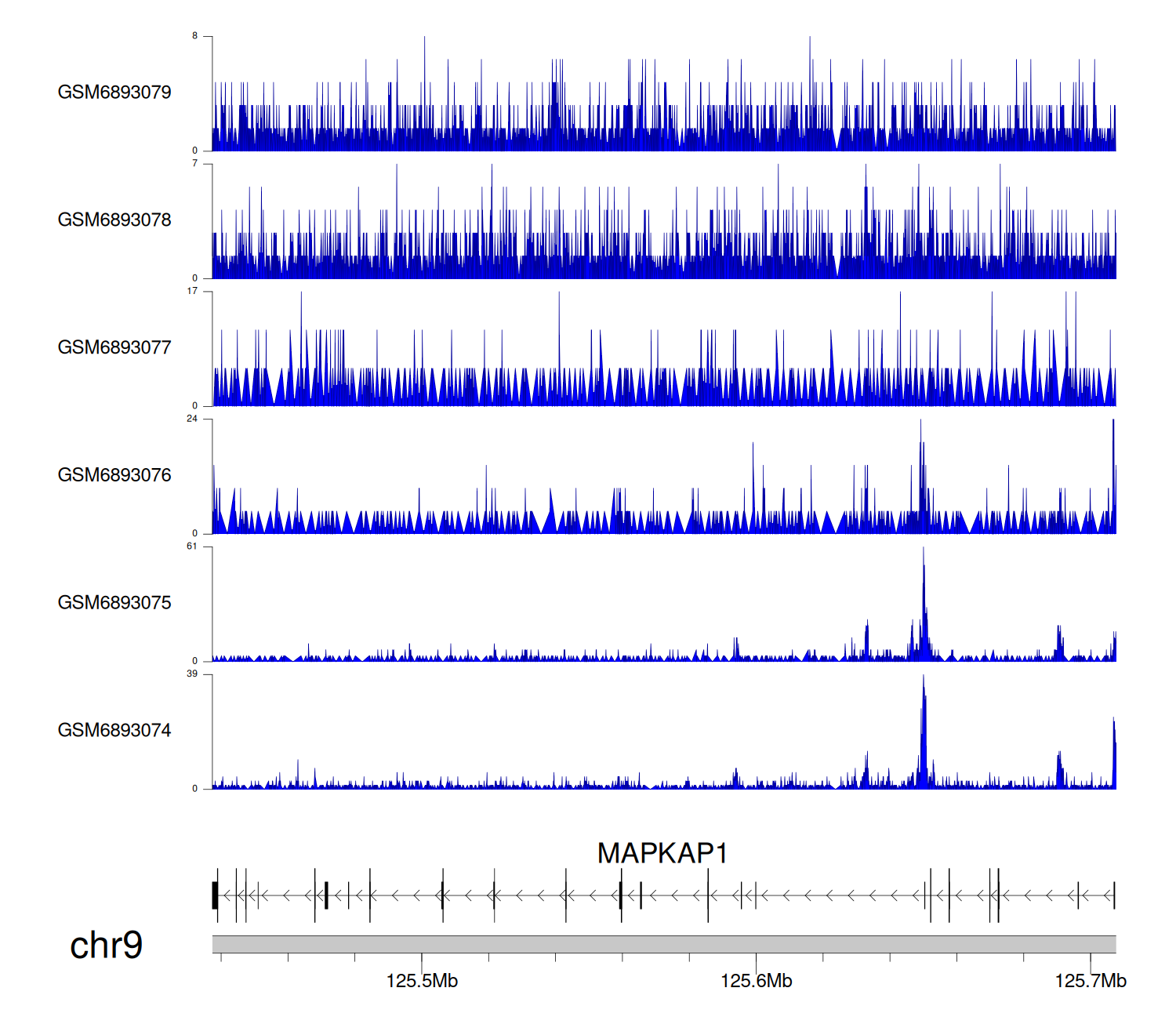
Task: Click the thick leftmost exon block of MAPKAP1
Action: (x=215, y=895)
